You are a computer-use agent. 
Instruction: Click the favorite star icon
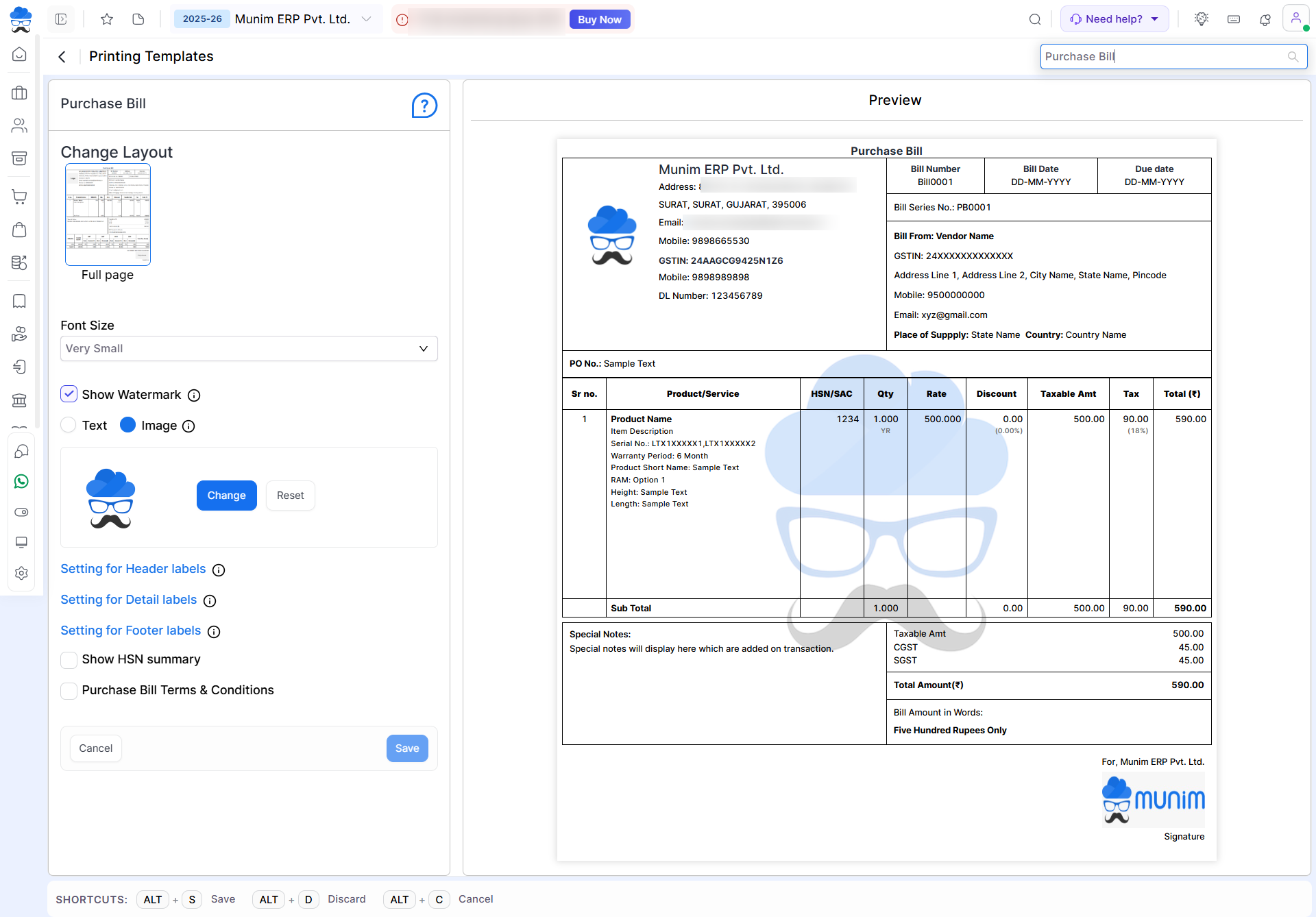pos(107,19)
